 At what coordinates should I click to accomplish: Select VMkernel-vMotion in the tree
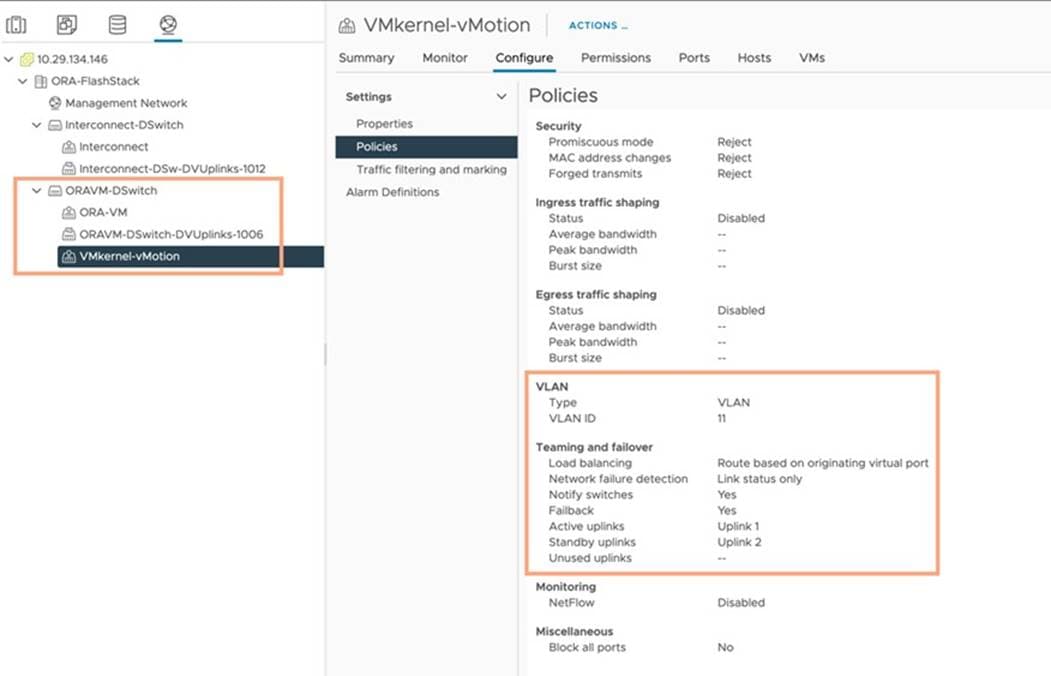[129, 257]
